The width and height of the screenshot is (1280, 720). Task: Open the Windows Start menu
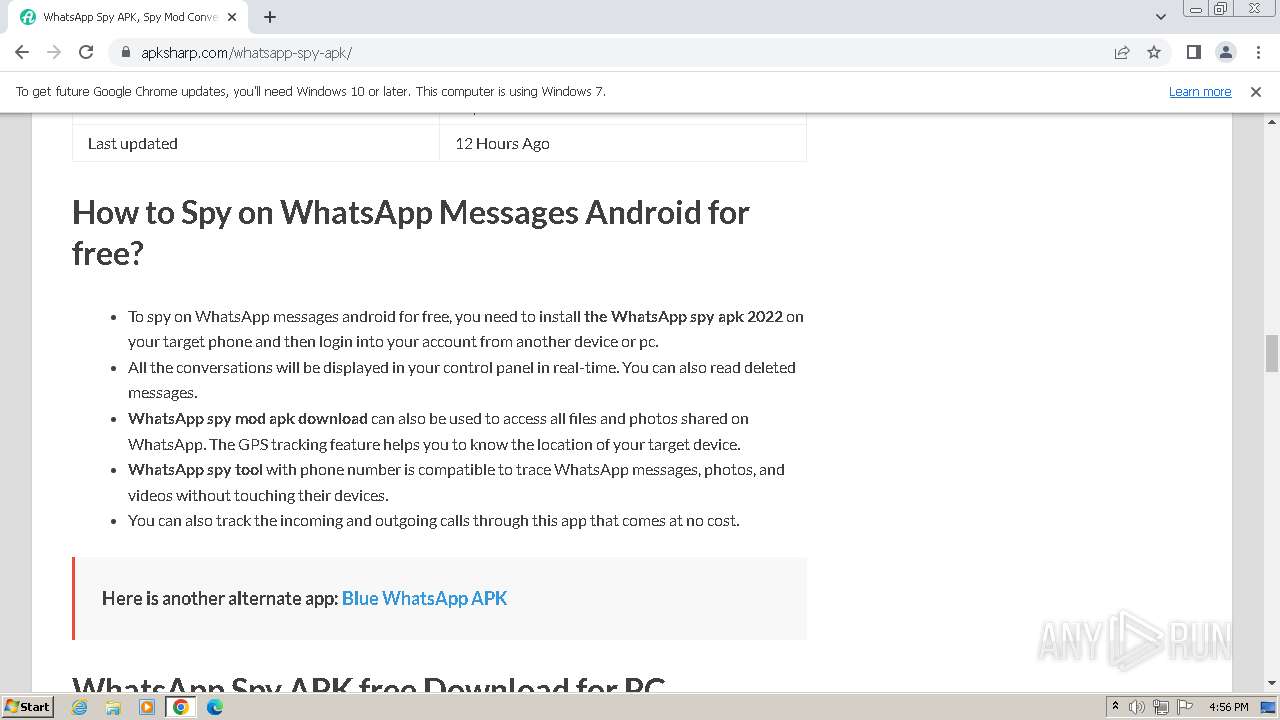click(x=28, y=706)
